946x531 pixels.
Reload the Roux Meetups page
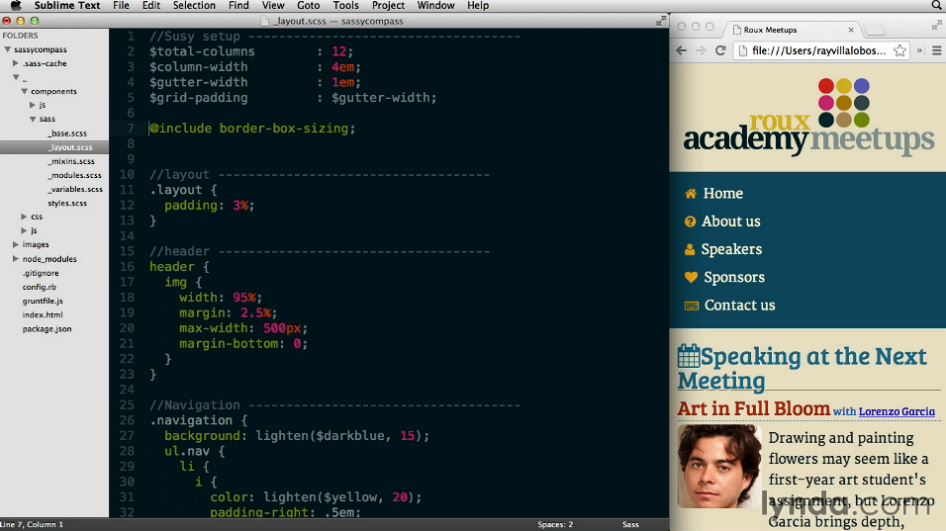(x=720, y=51)
